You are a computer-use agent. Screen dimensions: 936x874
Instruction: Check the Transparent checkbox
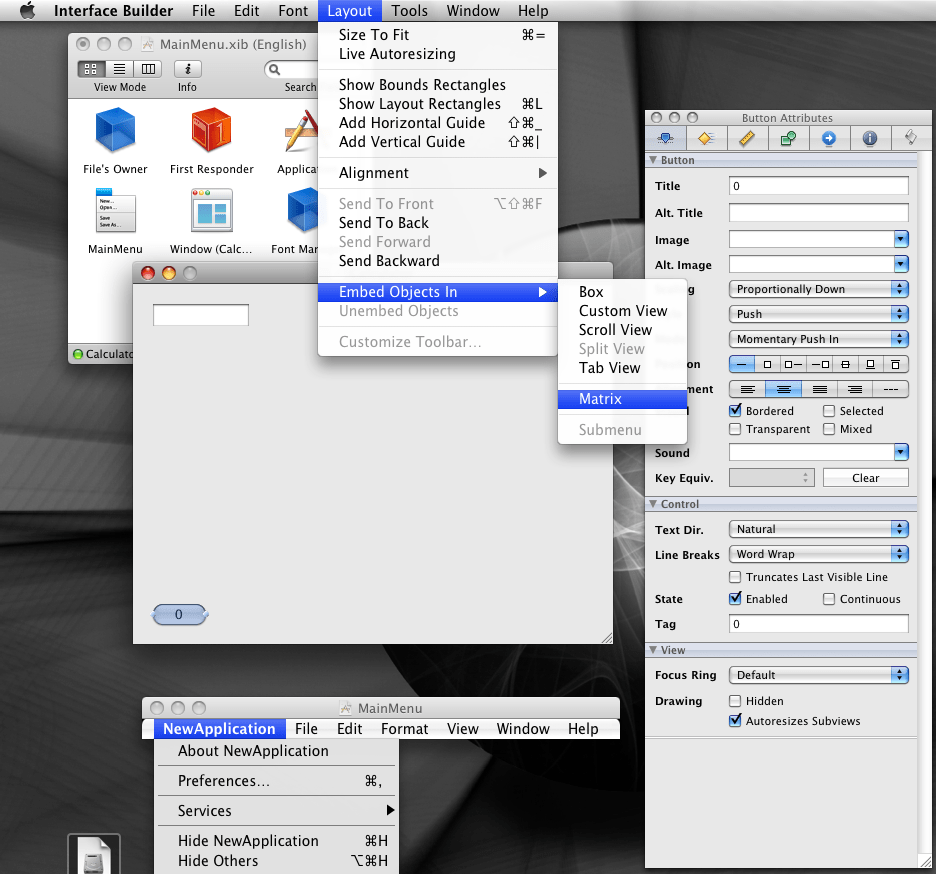(735, 429)
